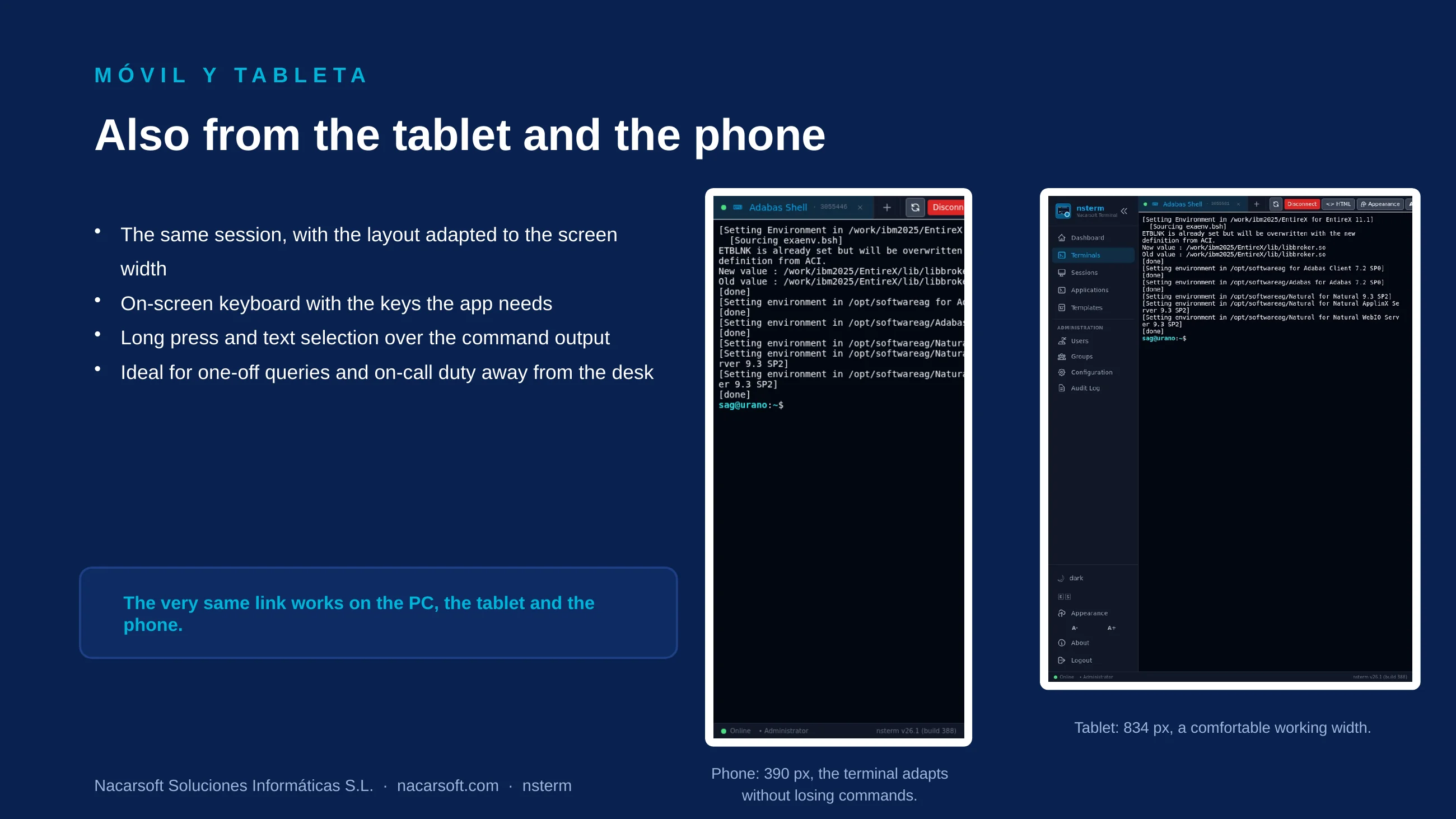1456x819 pixels.
Task: Select Terminals in the tablet sidebar
Action: [1093, 255]
